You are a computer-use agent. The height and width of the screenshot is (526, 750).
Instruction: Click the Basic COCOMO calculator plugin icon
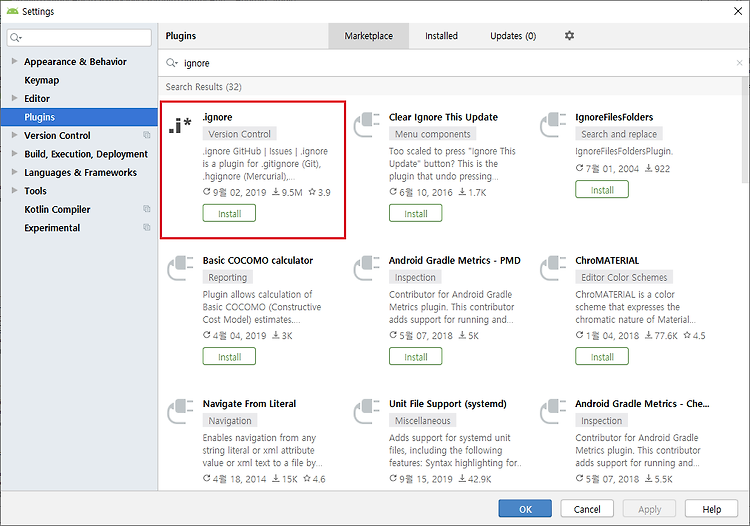pos(180,268)
